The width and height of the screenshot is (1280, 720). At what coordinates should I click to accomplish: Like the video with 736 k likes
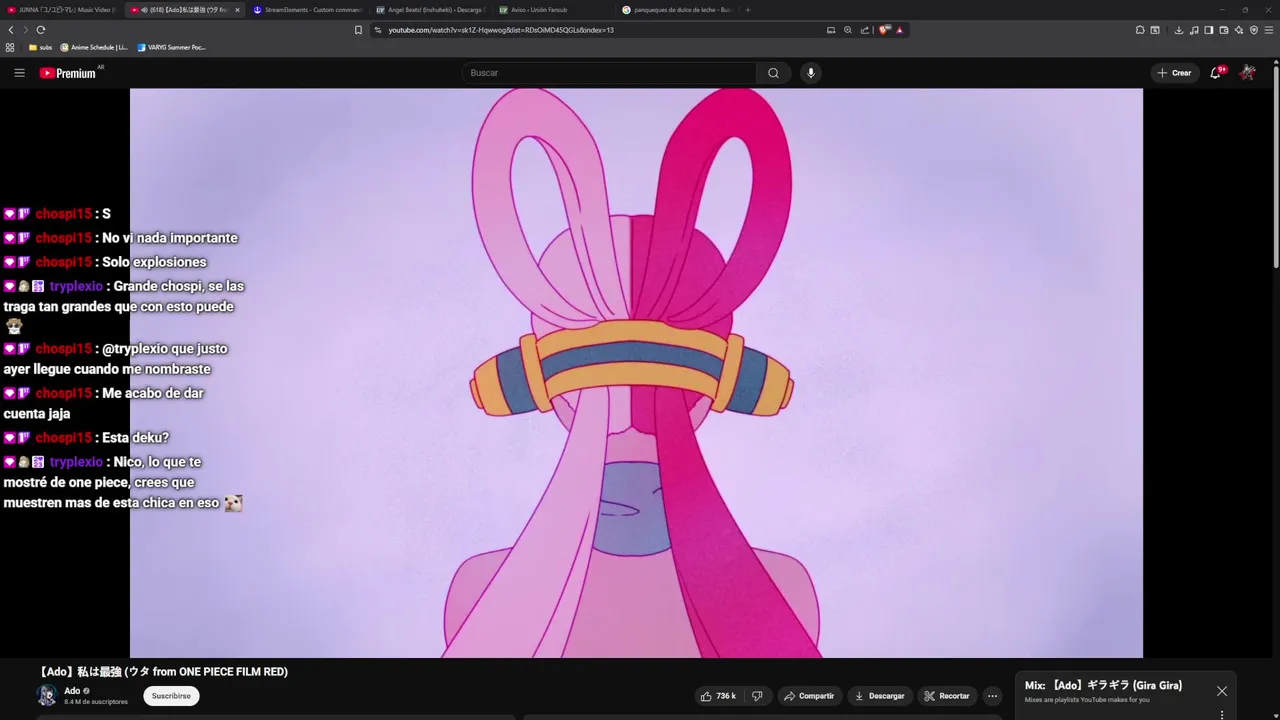[x=718, y=696]
